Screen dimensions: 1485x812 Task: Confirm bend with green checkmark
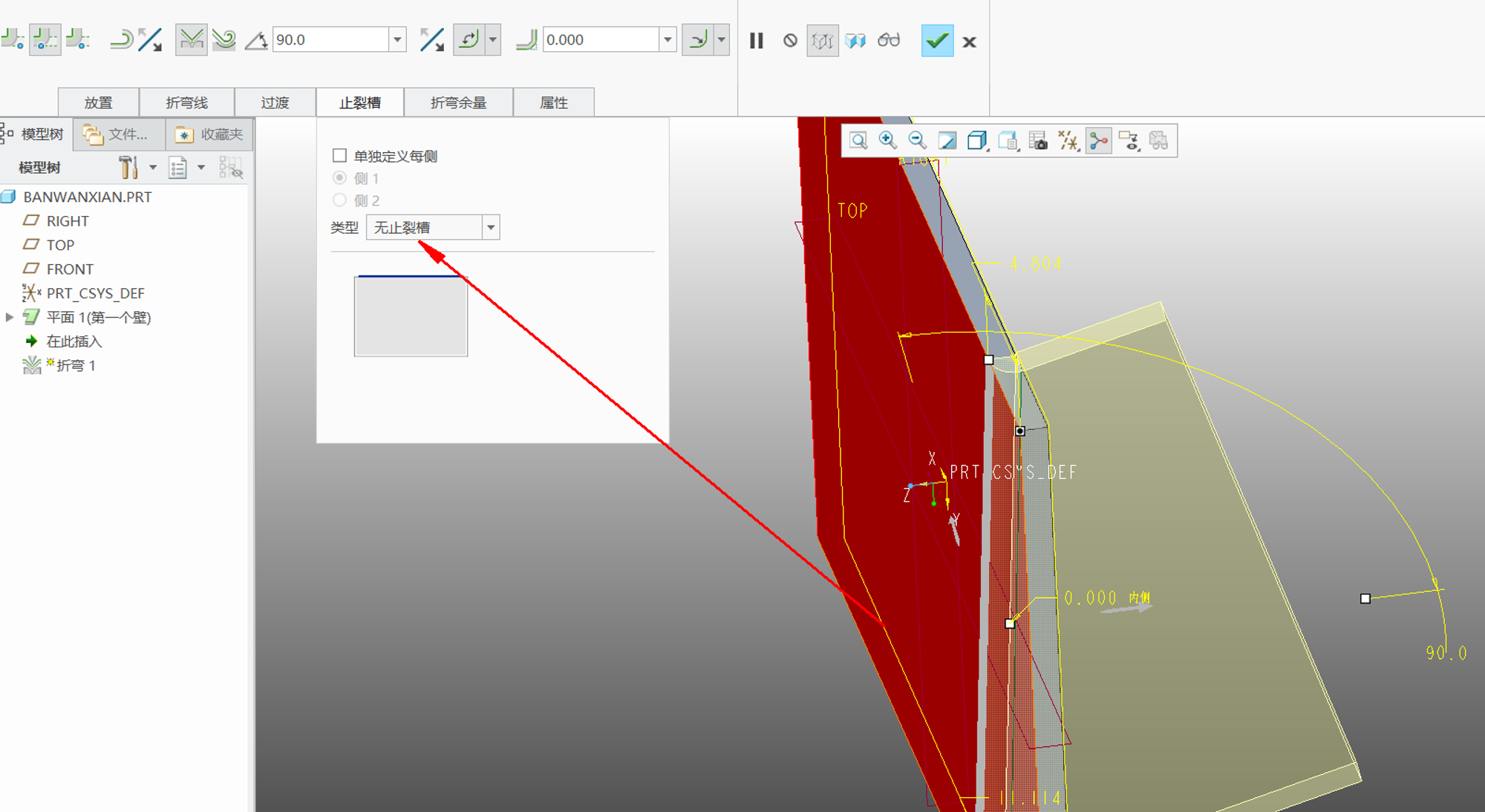(x=937, y=40)
